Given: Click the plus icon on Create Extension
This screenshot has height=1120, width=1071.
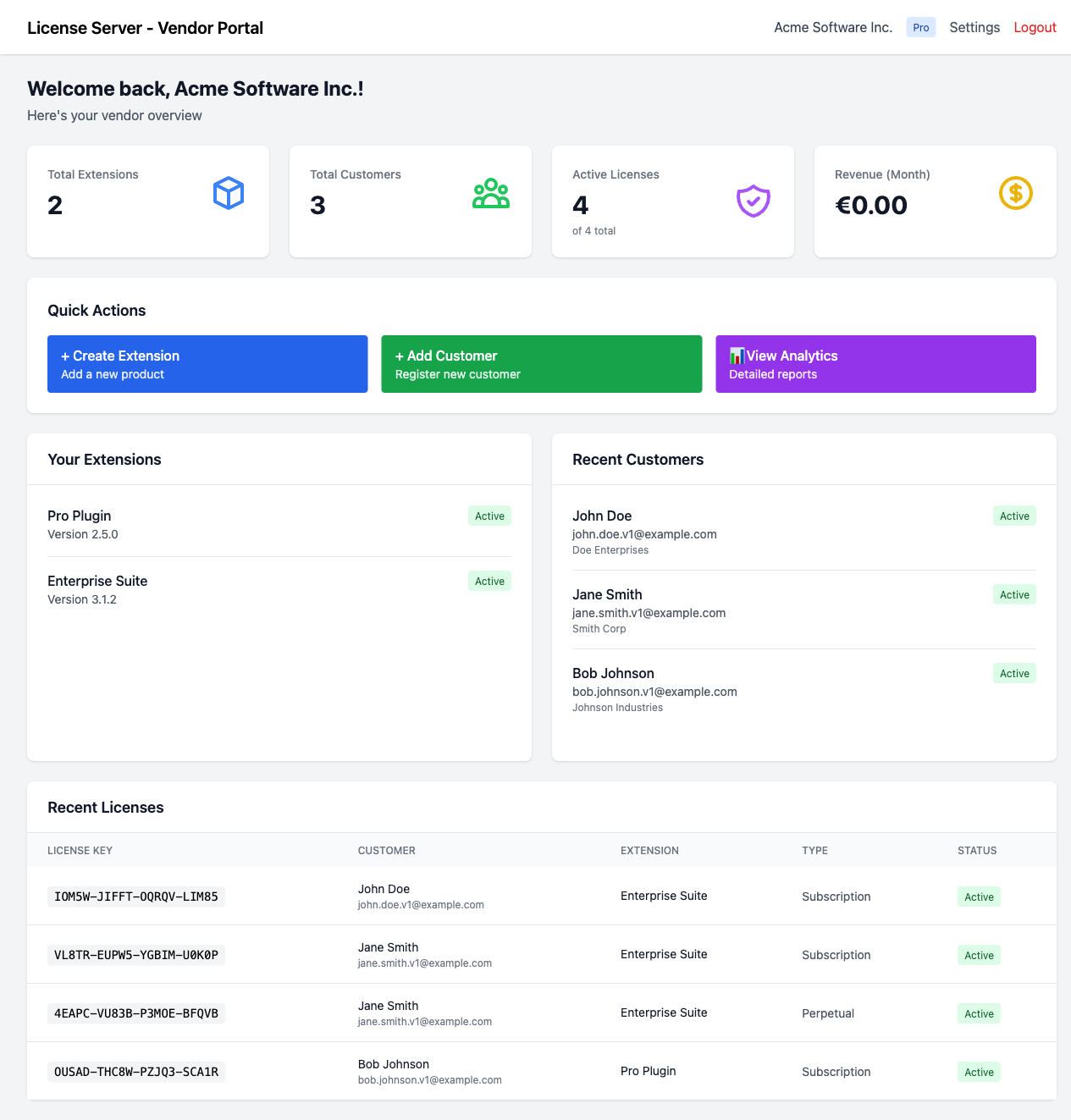Looking at the screenshot, I should (64, 356).
